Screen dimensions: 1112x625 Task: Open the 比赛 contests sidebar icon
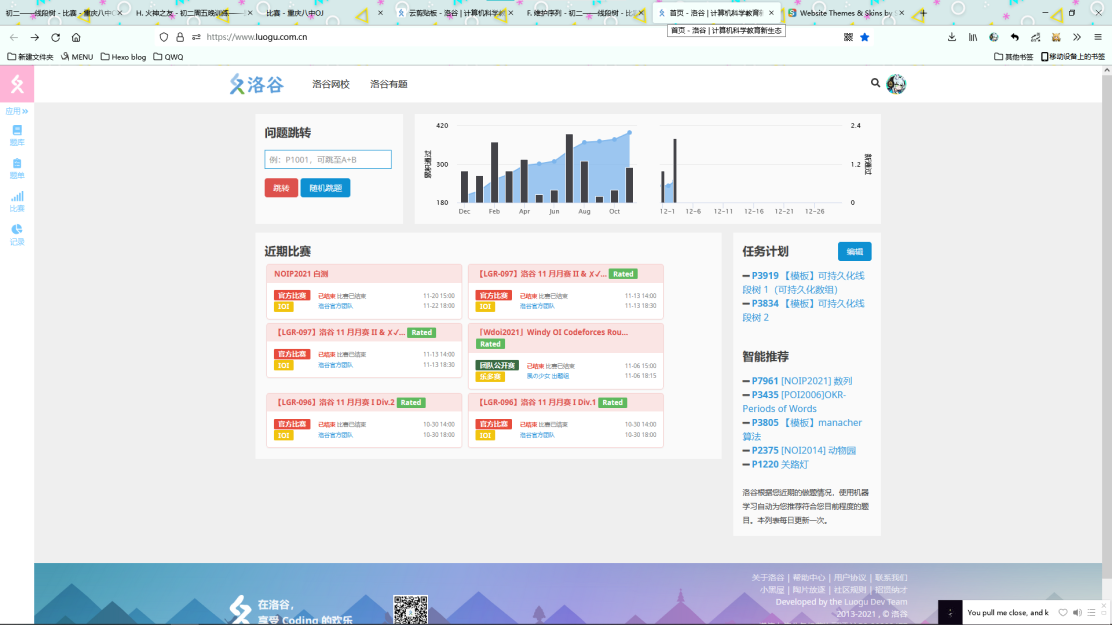click(x=17, y=201)
